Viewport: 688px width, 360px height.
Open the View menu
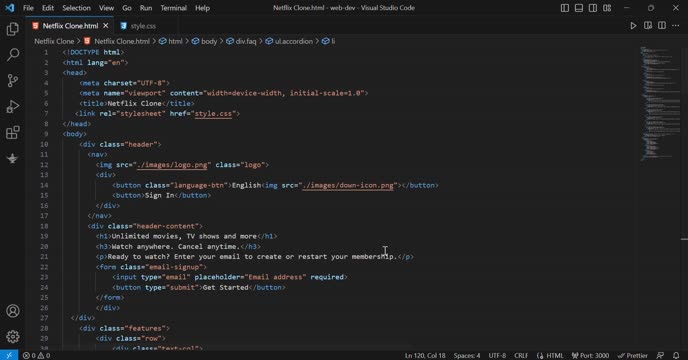(106, 8)
